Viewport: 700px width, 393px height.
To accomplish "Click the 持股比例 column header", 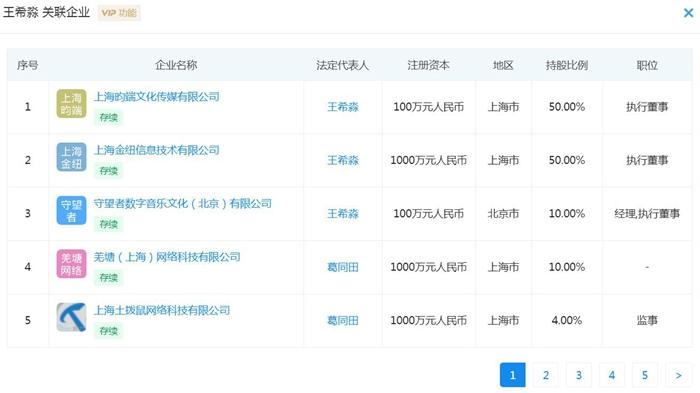I will tap(567, 65).
